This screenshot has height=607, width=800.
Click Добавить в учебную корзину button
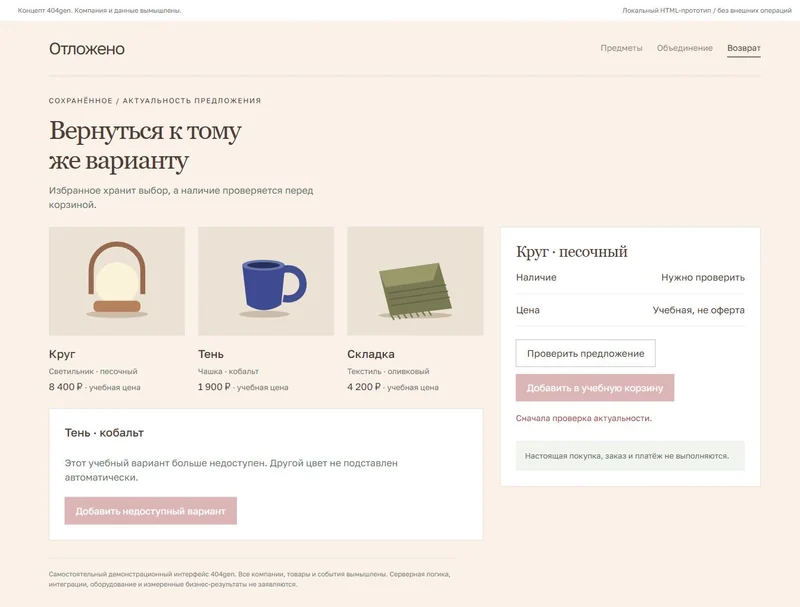(595, 388)
